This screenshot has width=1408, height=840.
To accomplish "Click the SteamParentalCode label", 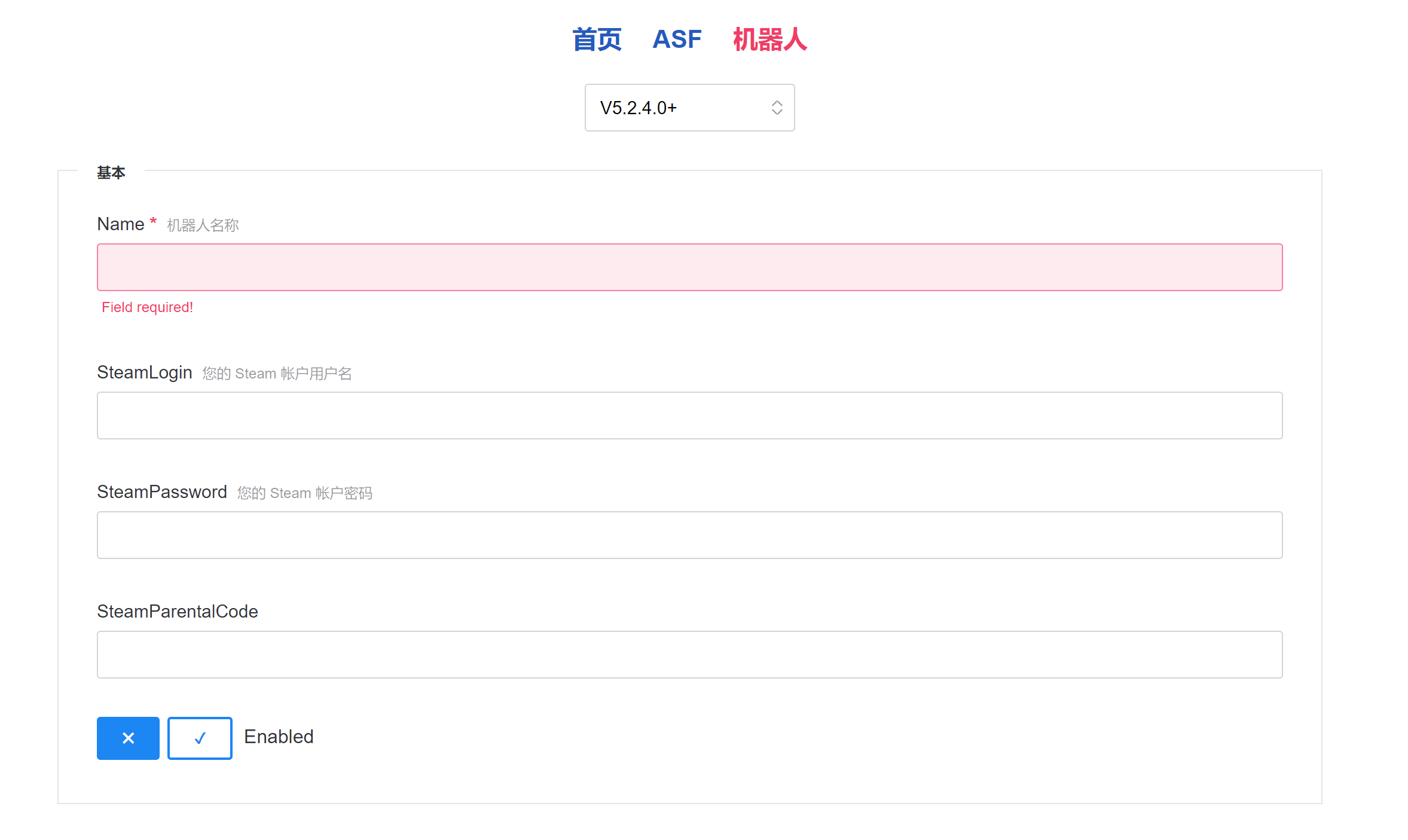I will pyautogui.click(x=177, y=612).
